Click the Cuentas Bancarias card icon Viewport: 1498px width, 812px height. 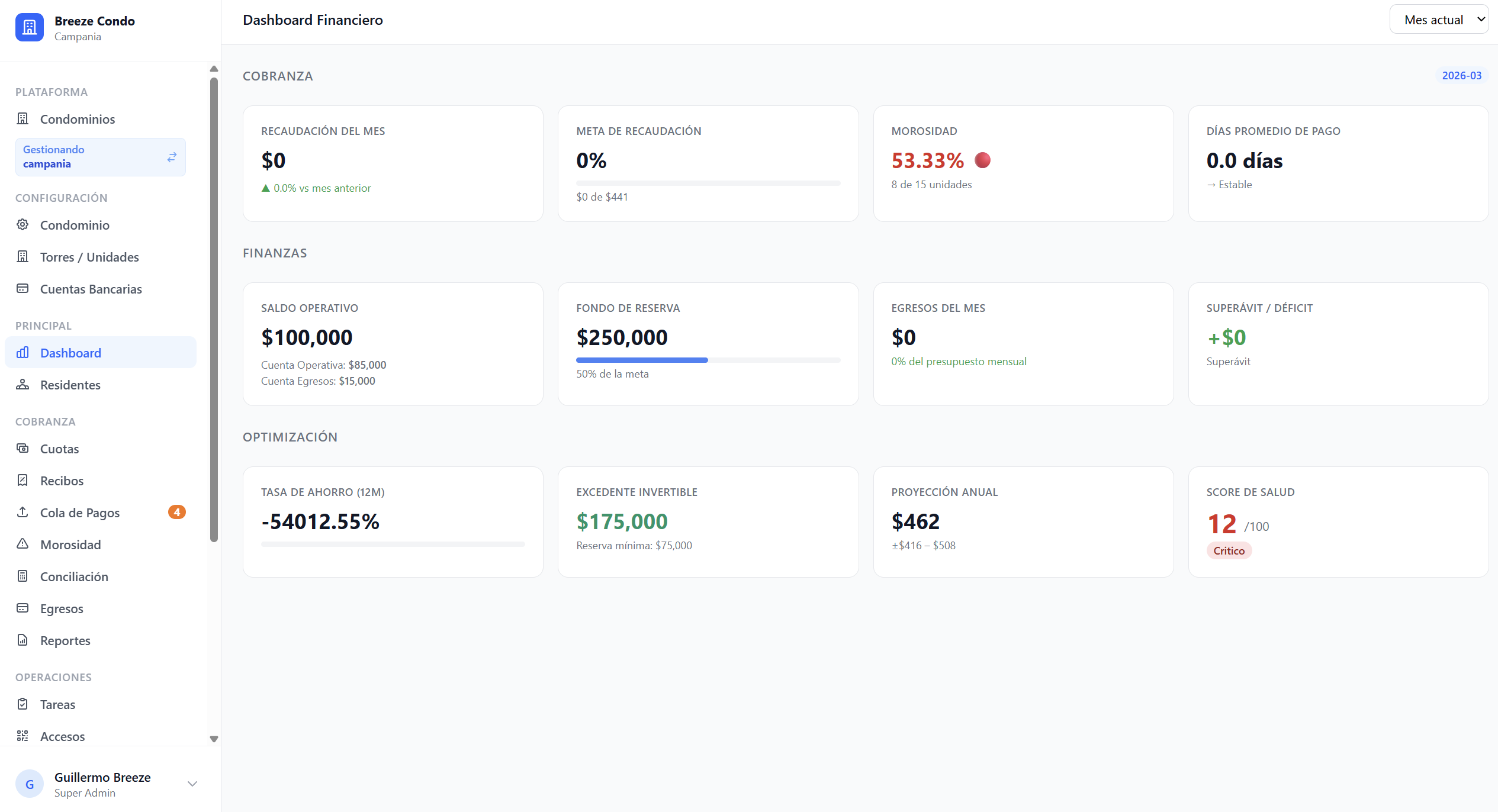22,288
